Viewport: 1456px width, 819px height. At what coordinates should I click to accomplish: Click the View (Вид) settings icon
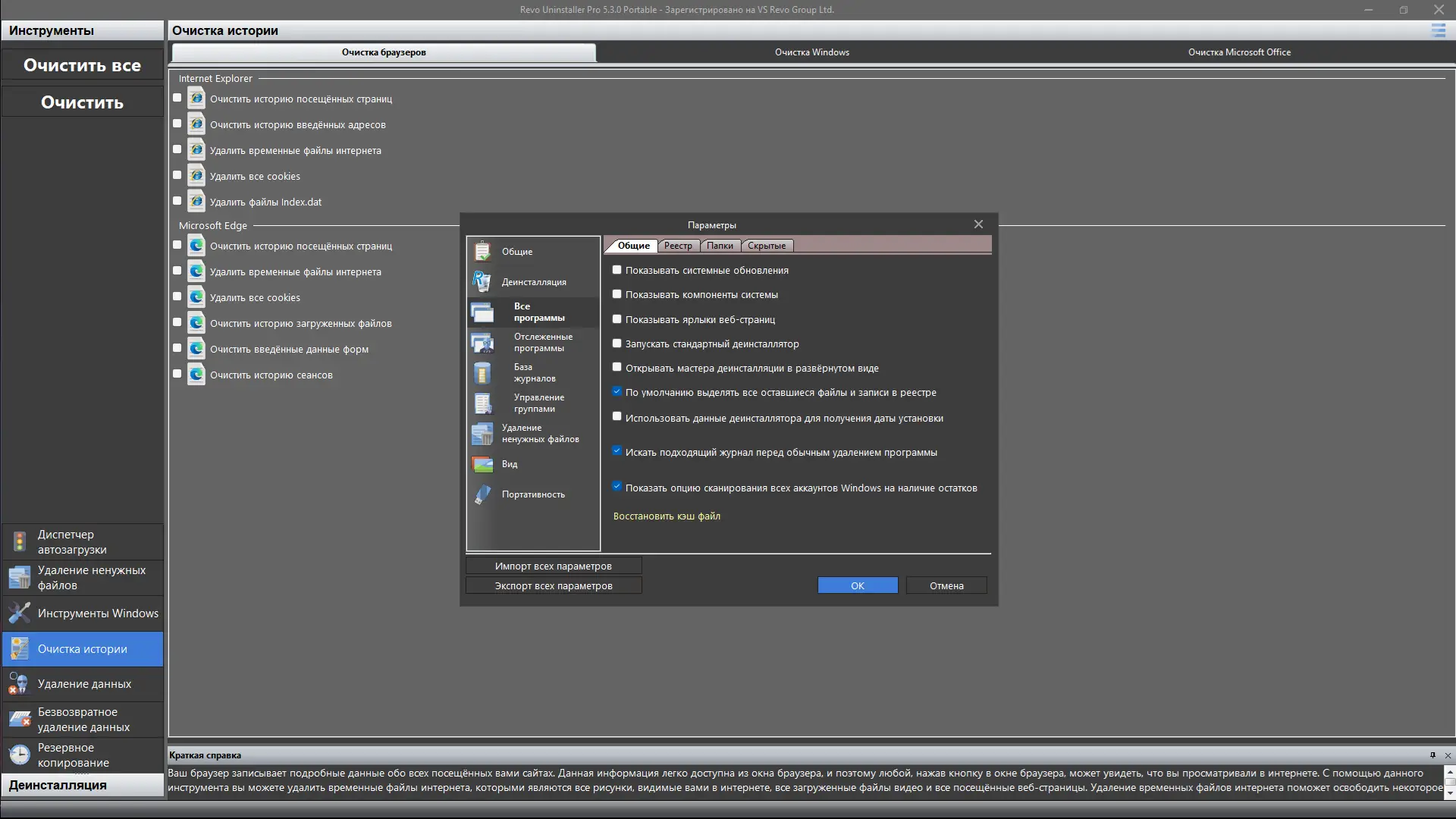(482, 464)
